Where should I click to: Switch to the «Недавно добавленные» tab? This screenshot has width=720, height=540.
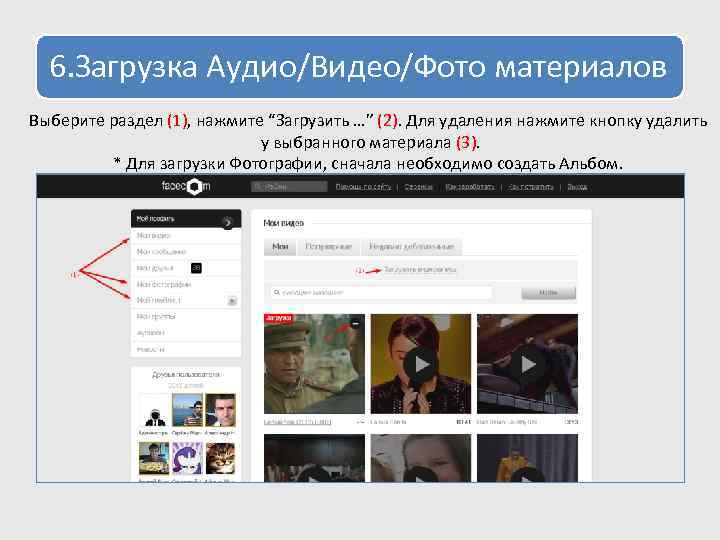click(411, 247)
